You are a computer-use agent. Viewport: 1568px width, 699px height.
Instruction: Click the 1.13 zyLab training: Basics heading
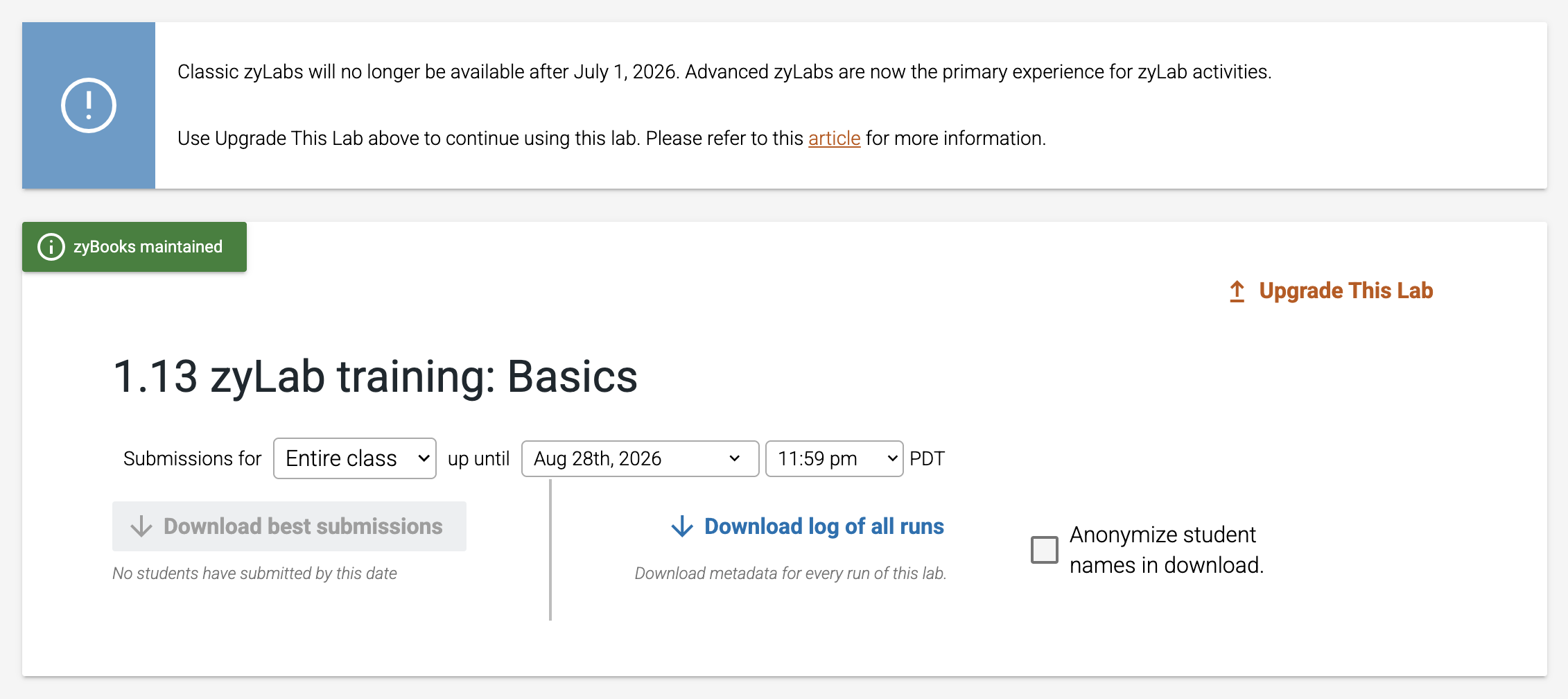tap(375, 377)
